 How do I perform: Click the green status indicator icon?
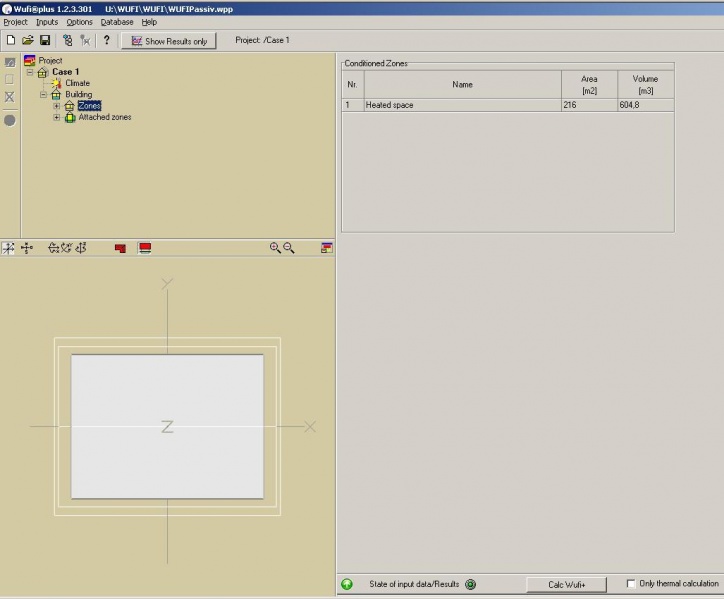point(347,584)
